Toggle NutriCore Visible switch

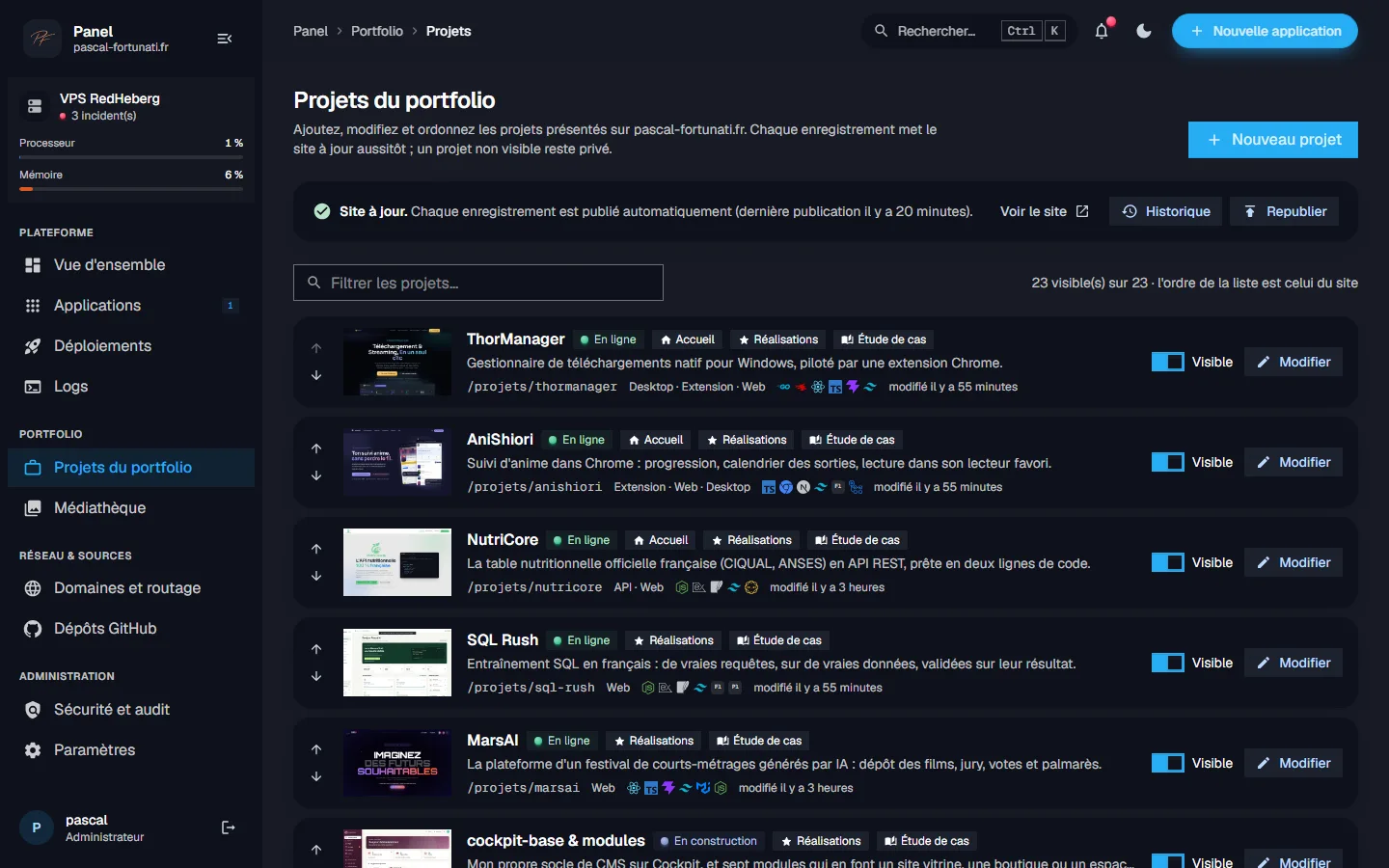point(1168,562)
